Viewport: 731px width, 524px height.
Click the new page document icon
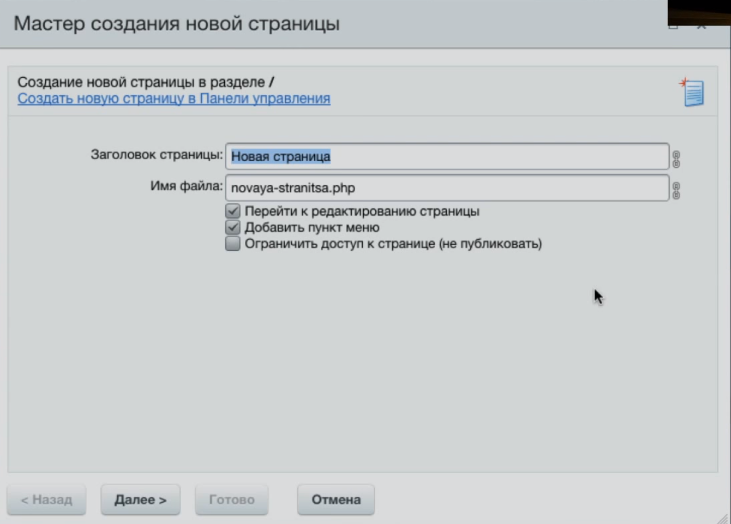point(692,92)
